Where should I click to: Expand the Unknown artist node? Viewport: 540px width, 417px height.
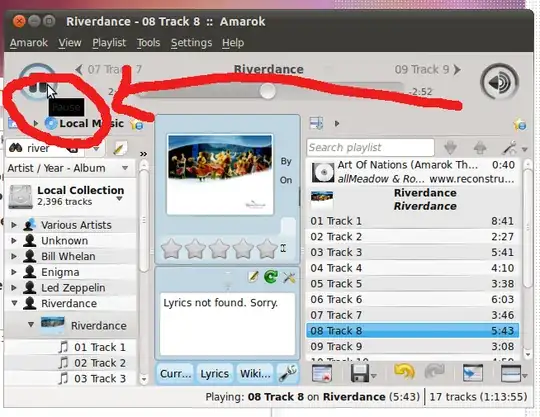coord(14,240)
